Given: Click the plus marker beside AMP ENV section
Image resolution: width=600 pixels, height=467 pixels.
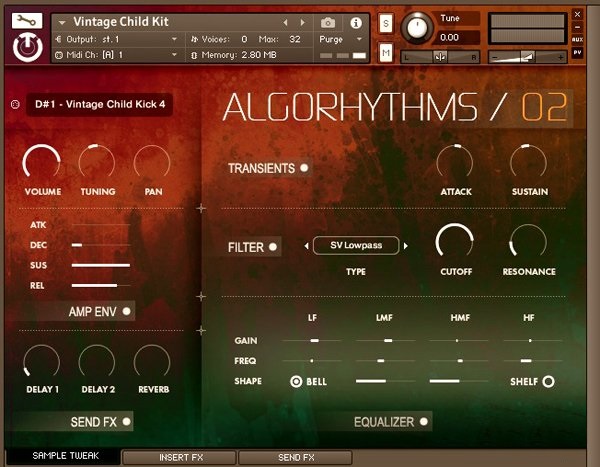Looking at the screenshot, I should coord(201,296).
